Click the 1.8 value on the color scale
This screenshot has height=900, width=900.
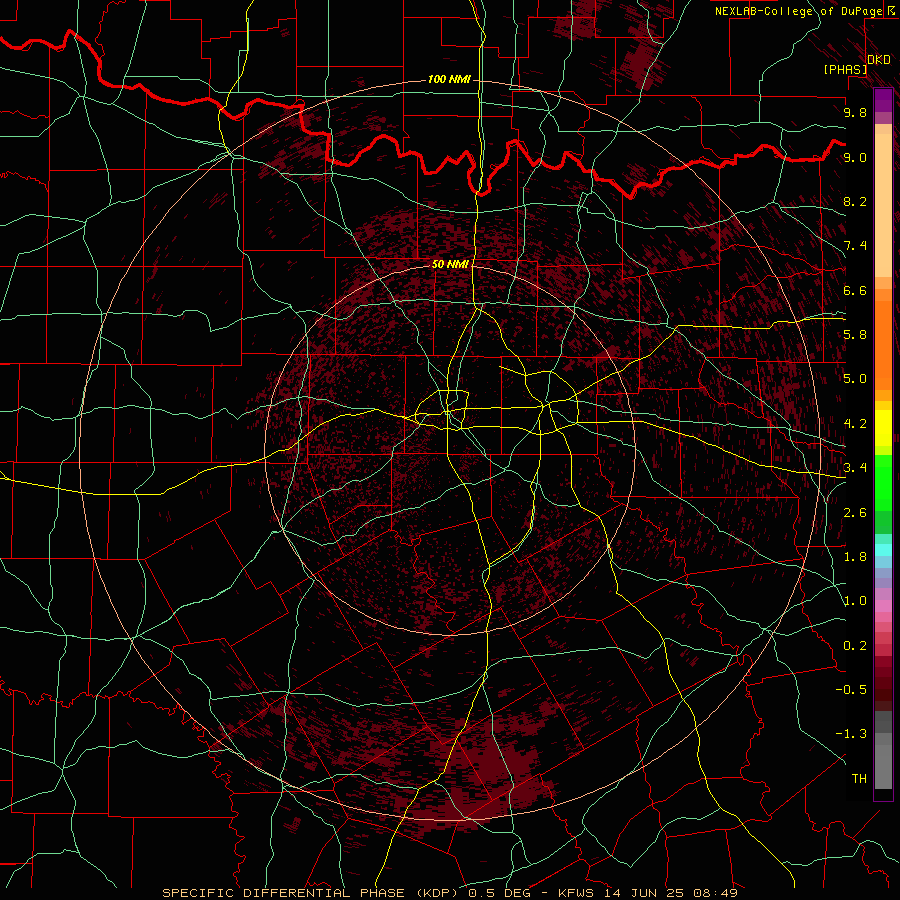[x=855, y=557]
